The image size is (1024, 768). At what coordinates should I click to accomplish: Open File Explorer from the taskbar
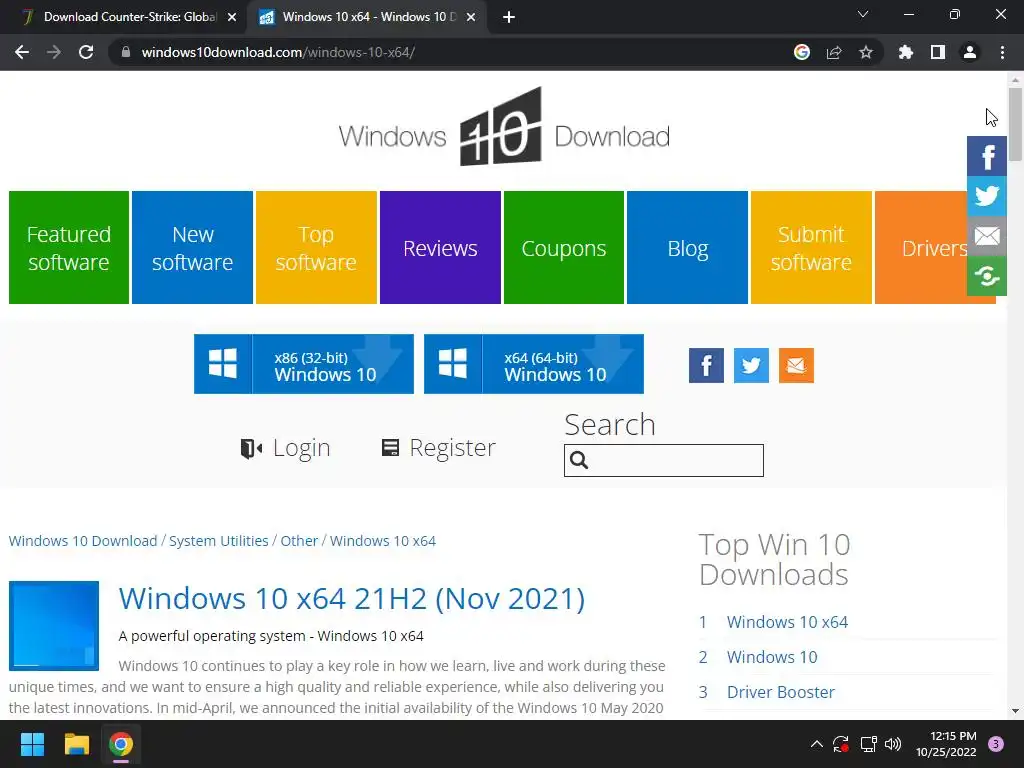coord(76,744)
